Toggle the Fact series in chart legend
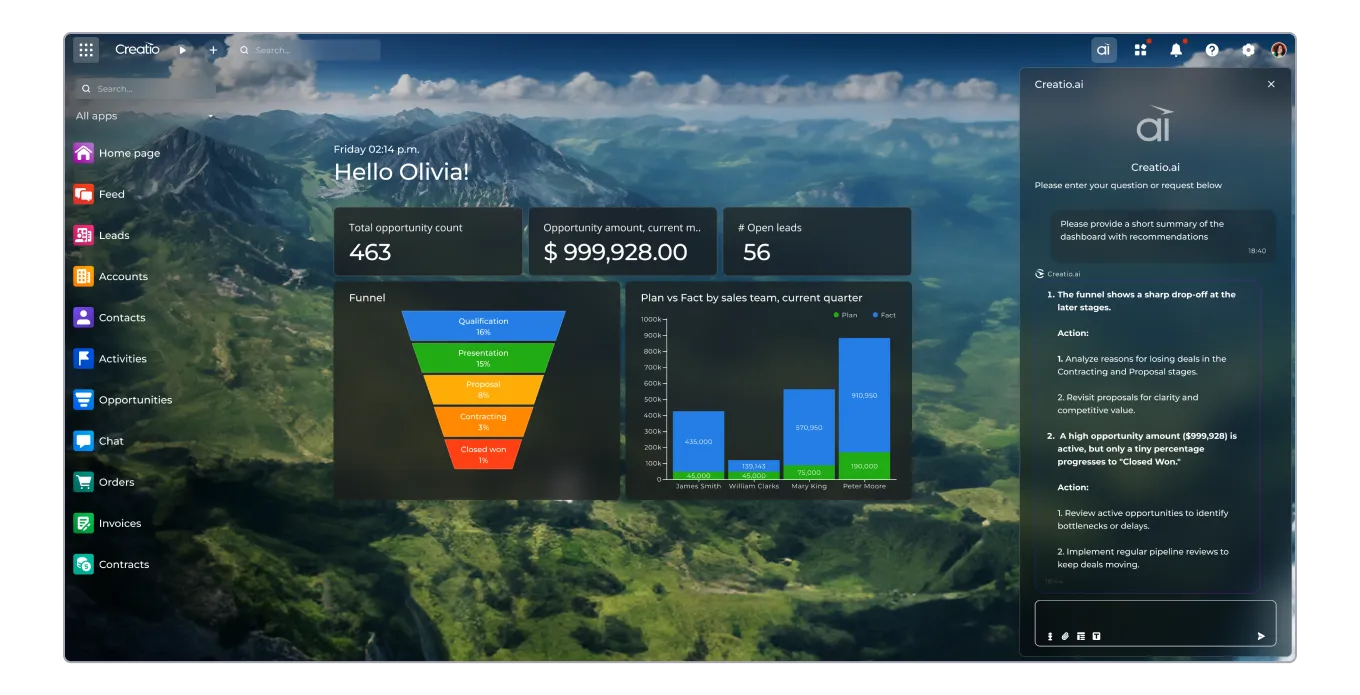 click(x=884, y=315)
